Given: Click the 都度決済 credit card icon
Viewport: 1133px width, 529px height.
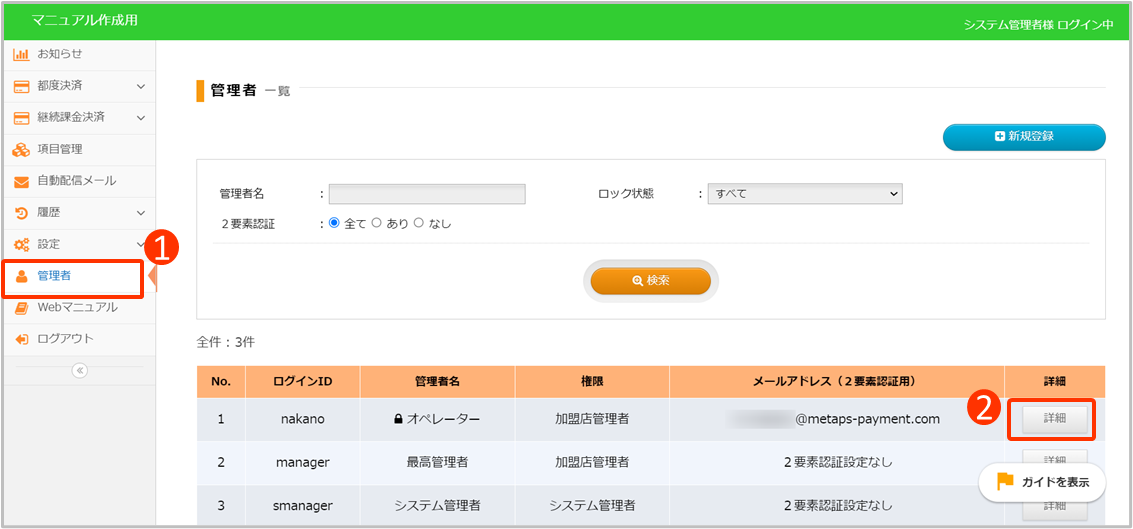Looking at the screenshot, I should point(21,86).
